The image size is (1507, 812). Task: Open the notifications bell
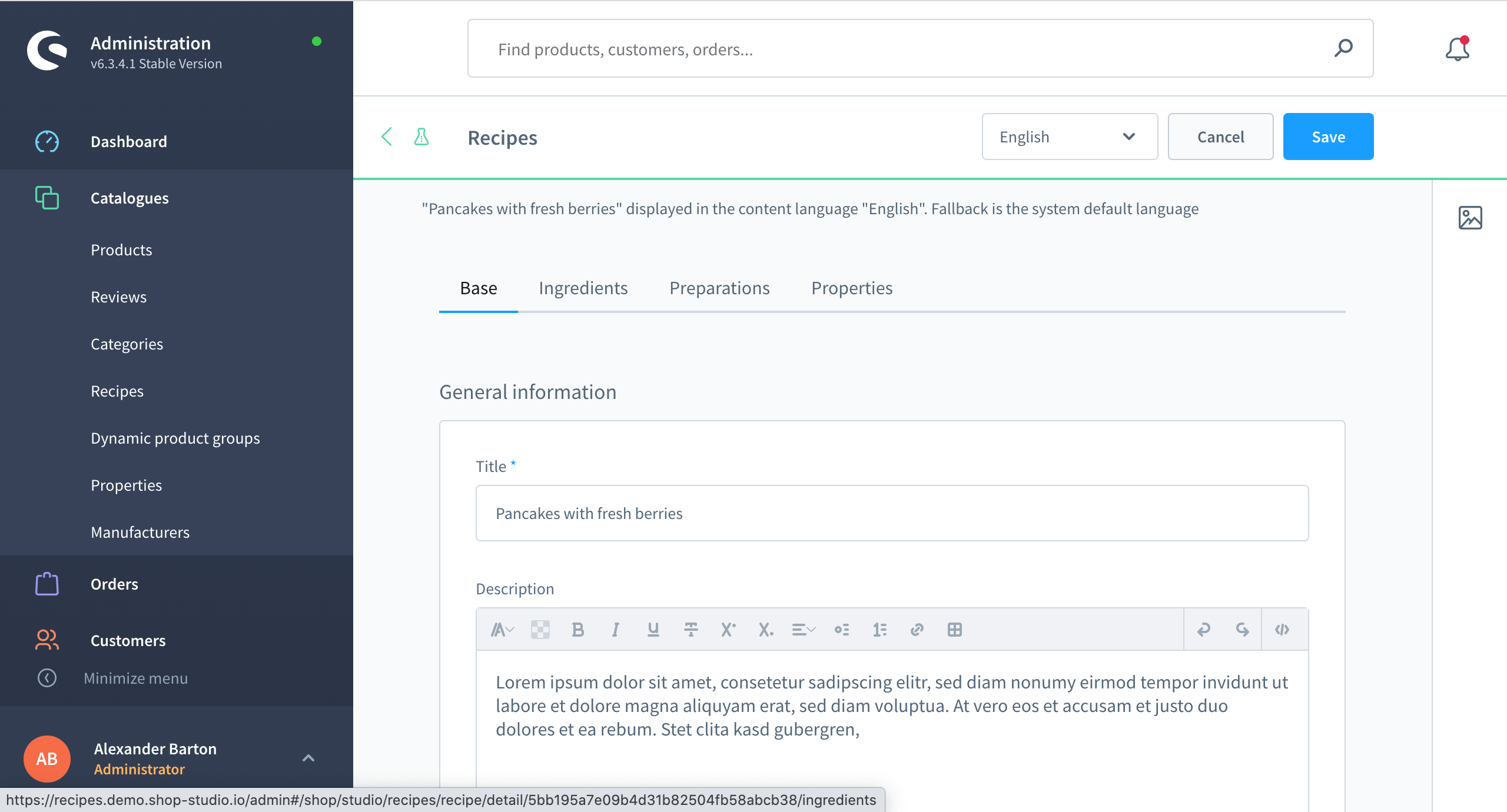pyautogui.click(x=1458, y=49)
